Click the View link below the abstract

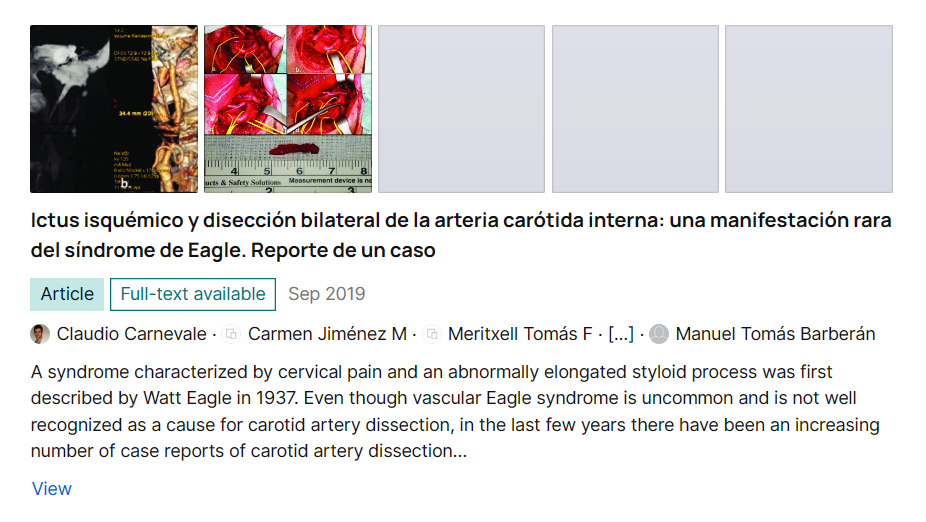coord(52,489)
